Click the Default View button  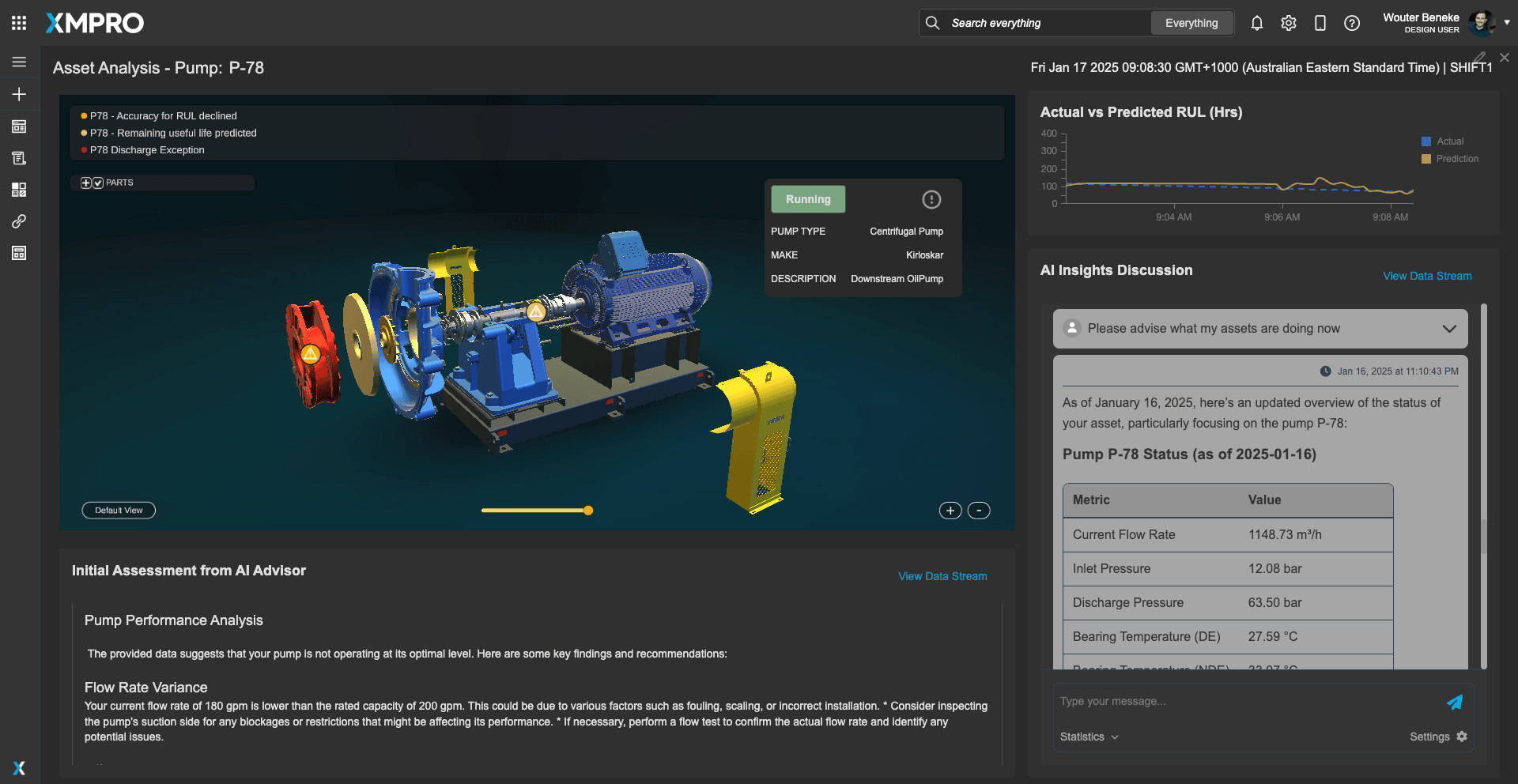119,511
